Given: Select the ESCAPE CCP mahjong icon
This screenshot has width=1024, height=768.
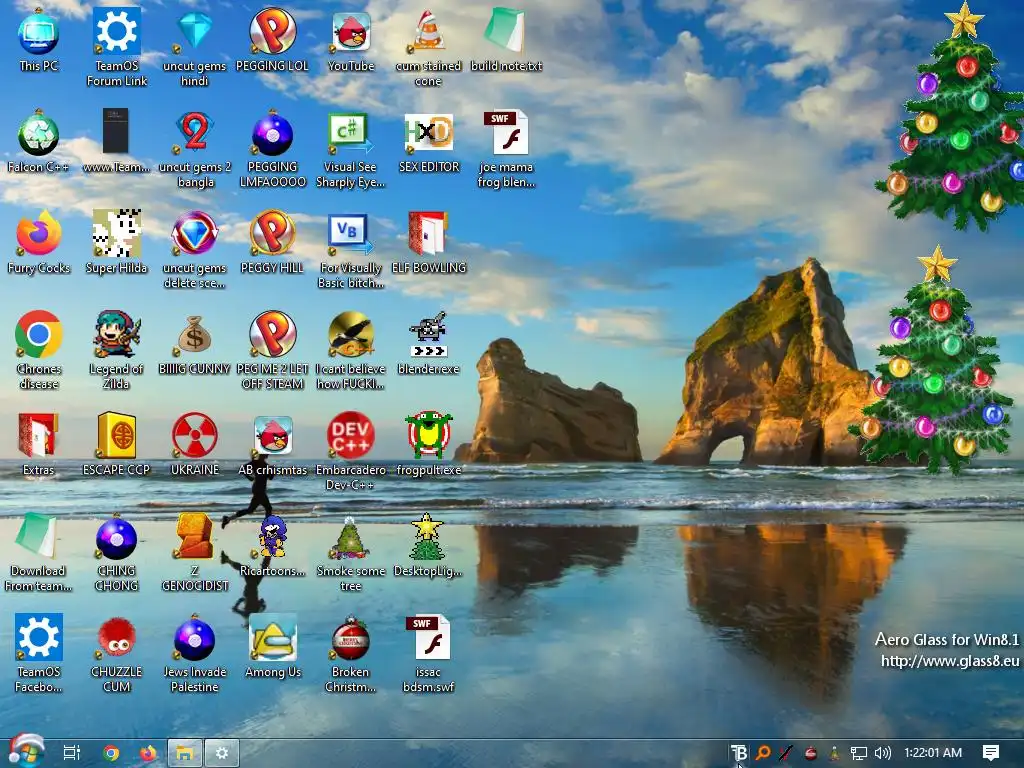Looking at the screenshot, I should pos(117,443).
